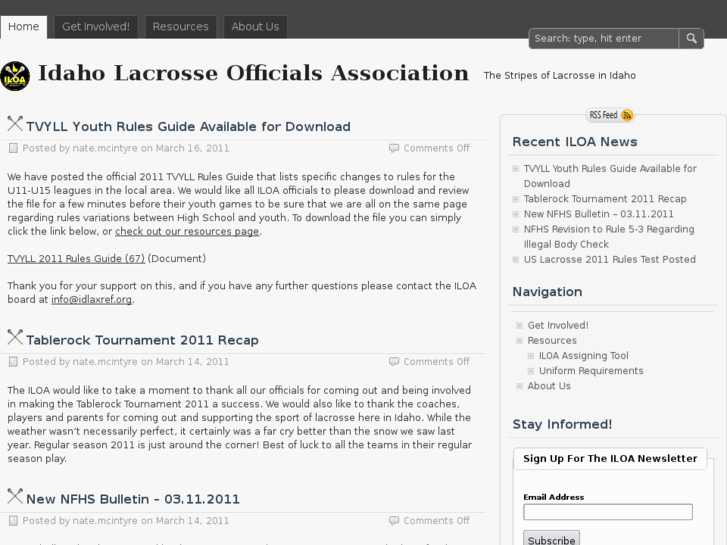This screenshot has height=545, width=727.
Task: Click comment bubble icon on Tablerock Tournament post
Action: 394,362
